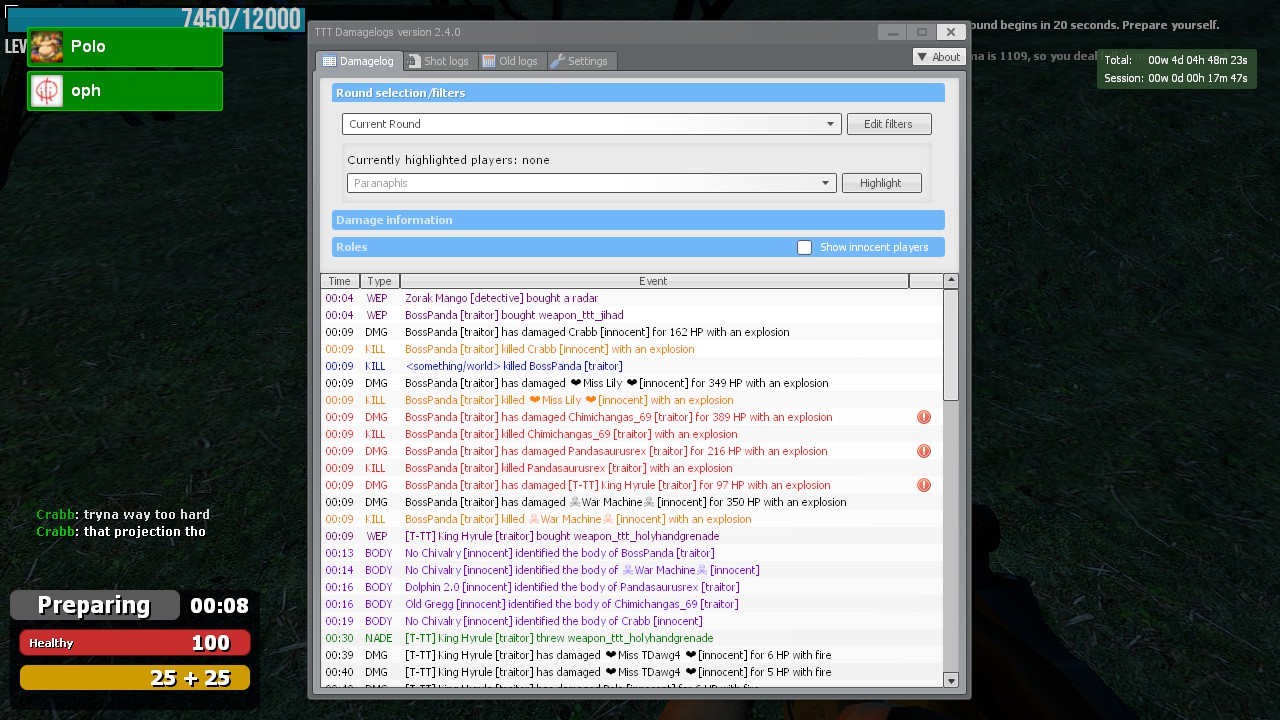Select row 'BossPanda killed Pandasaurusrex'
The height and width of the screenshot is (720, 1280).
pyautogui.click(x=631, y=468)
